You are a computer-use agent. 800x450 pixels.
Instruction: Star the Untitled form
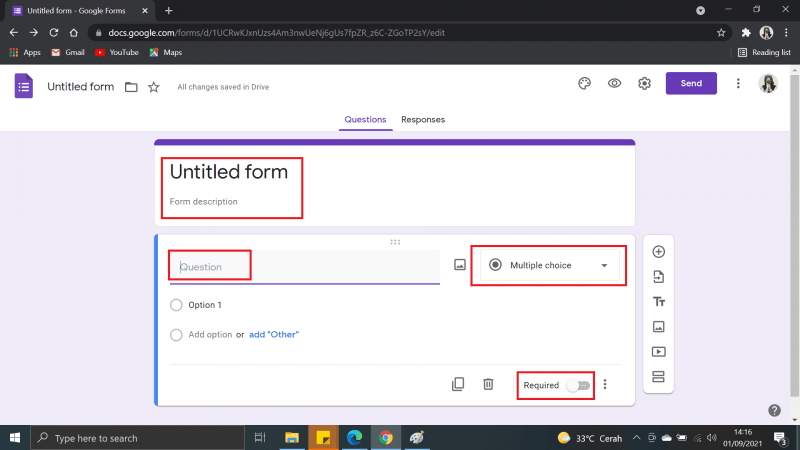click(154, 87)
